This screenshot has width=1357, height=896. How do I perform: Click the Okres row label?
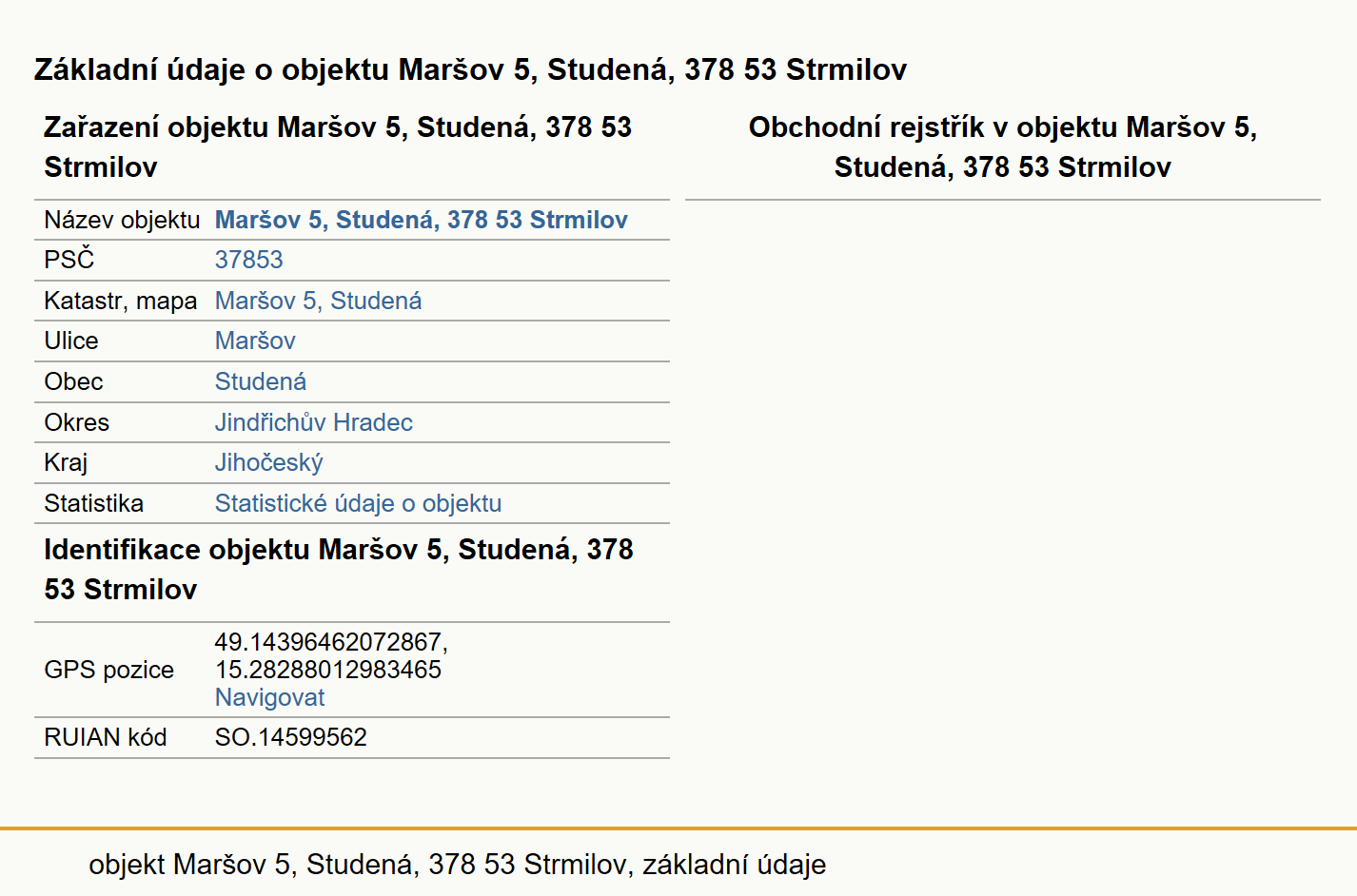[76, 422]
